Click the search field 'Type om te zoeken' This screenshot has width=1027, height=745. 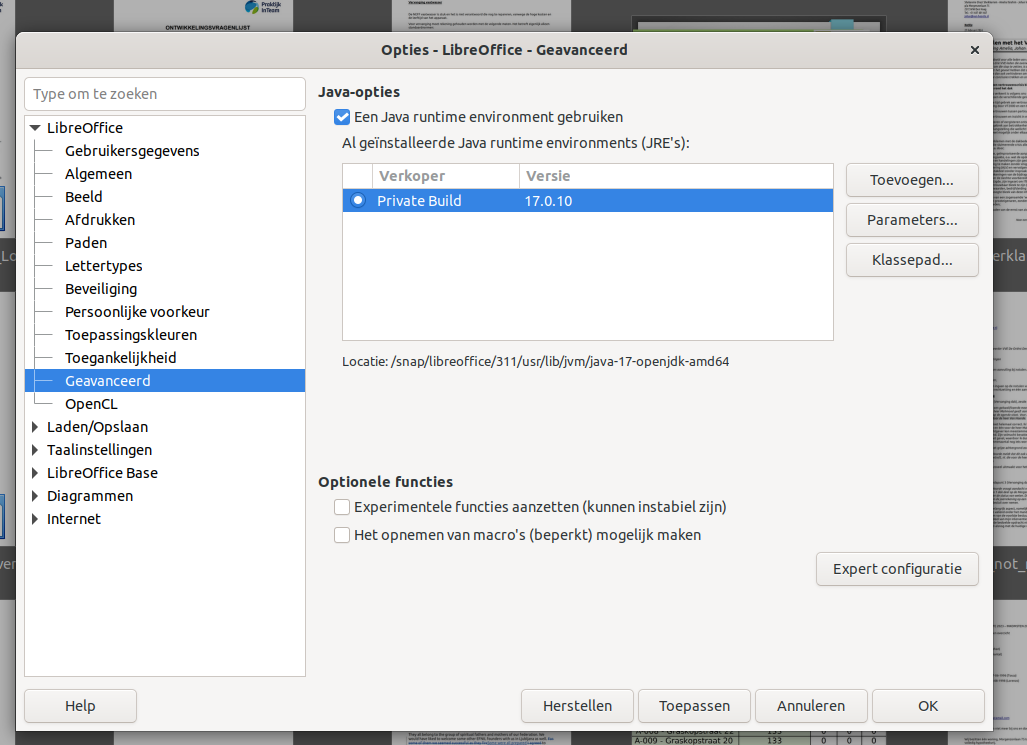pyautogui.click(x=164, y=94)
